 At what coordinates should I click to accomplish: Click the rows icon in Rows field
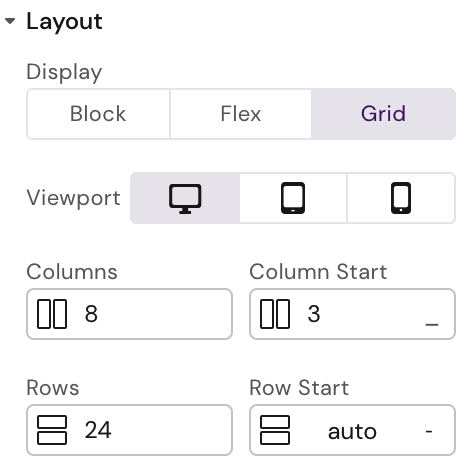pyautogui.click(x=52, y=430)
